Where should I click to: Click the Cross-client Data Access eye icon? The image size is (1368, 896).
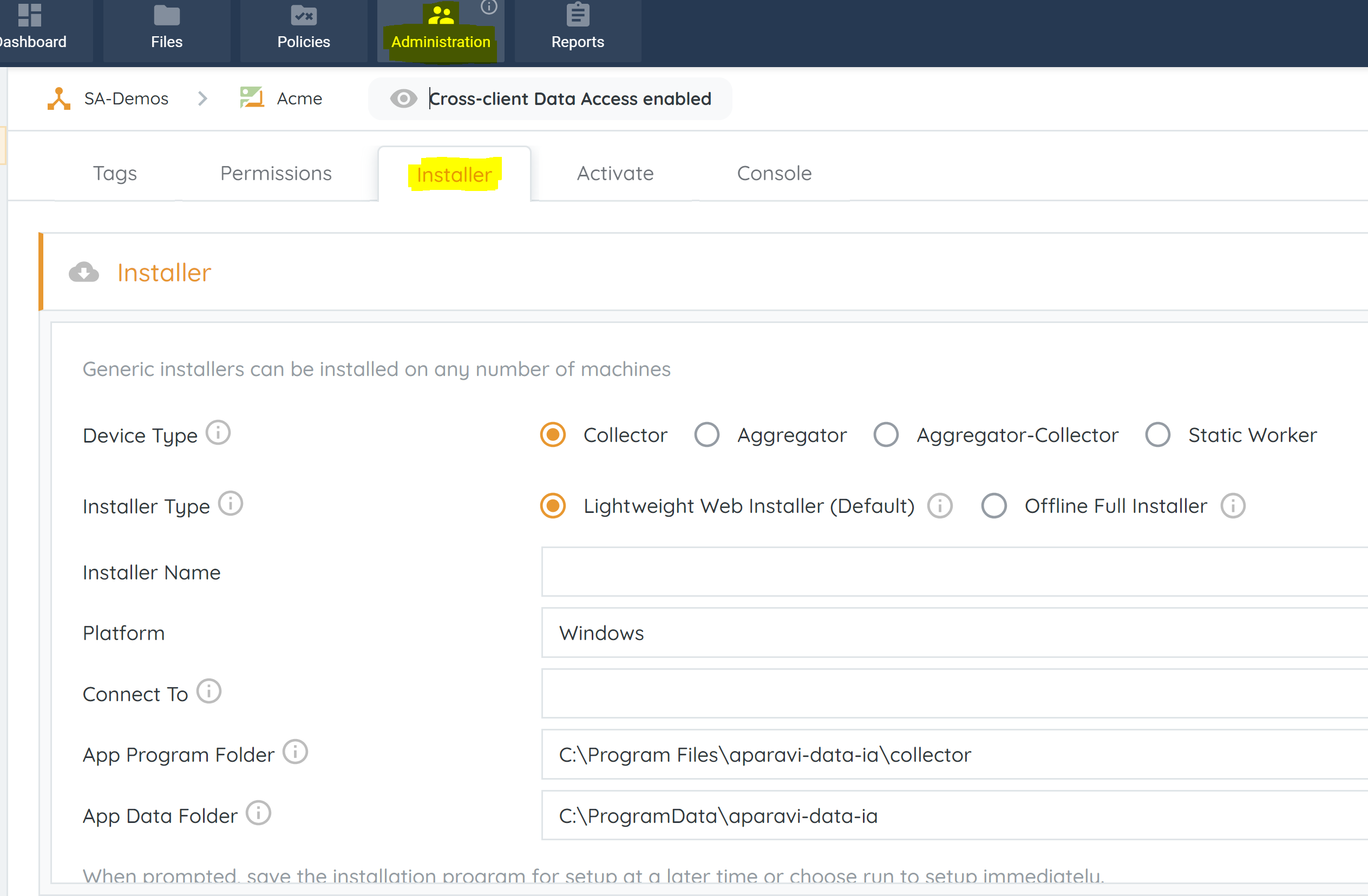[x=403, y=99]
